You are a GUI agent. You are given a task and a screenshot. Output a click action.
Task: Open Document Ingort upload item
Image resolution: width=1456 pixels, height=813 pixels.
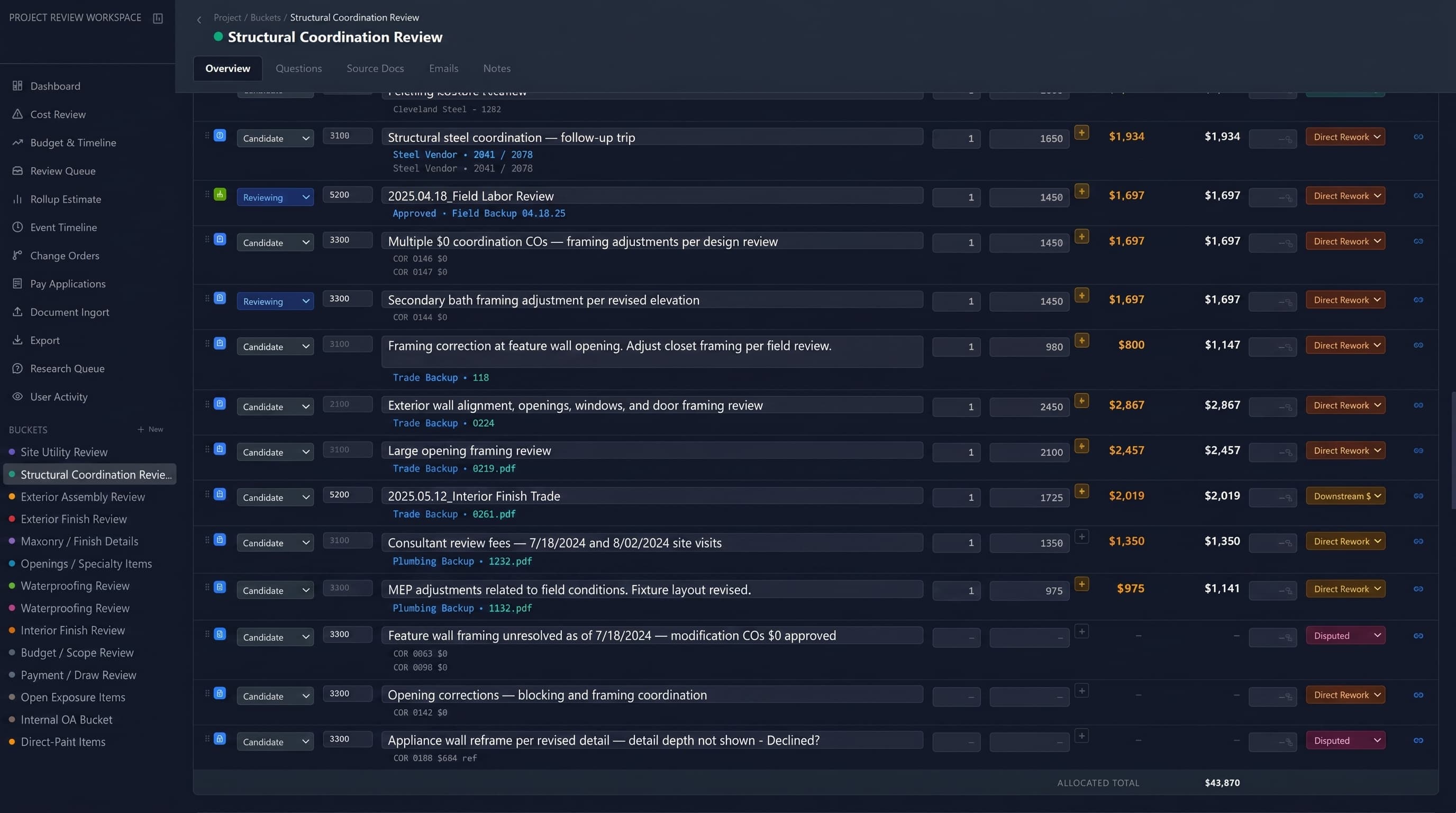[69, 312]
